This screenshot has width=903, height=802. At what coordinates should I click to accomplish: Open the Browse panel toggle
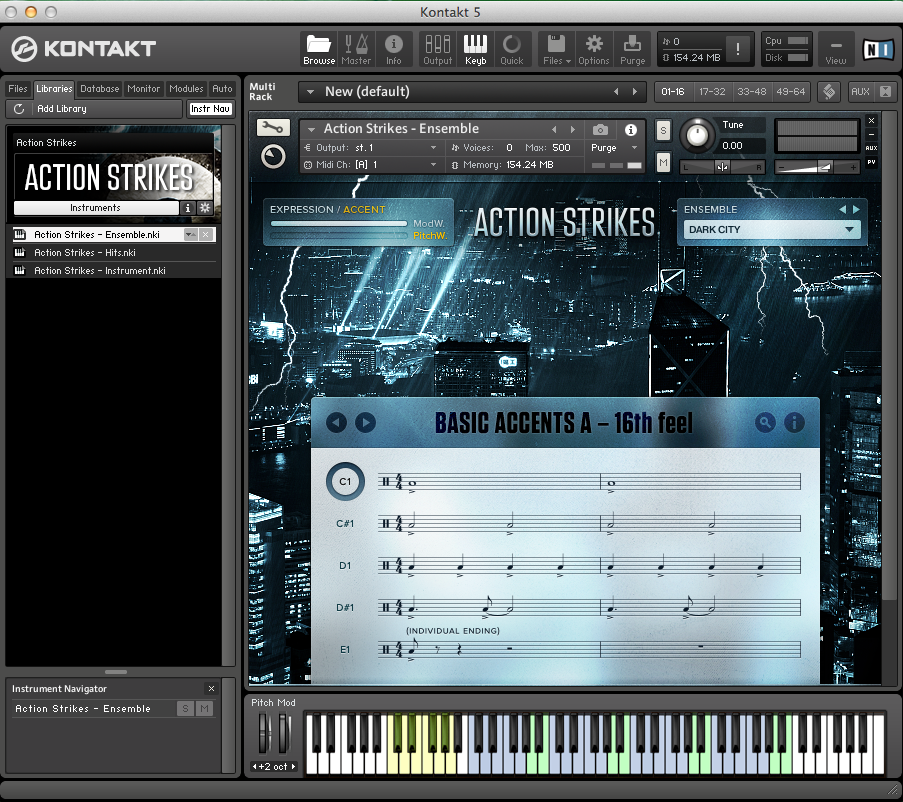point(318,50)
